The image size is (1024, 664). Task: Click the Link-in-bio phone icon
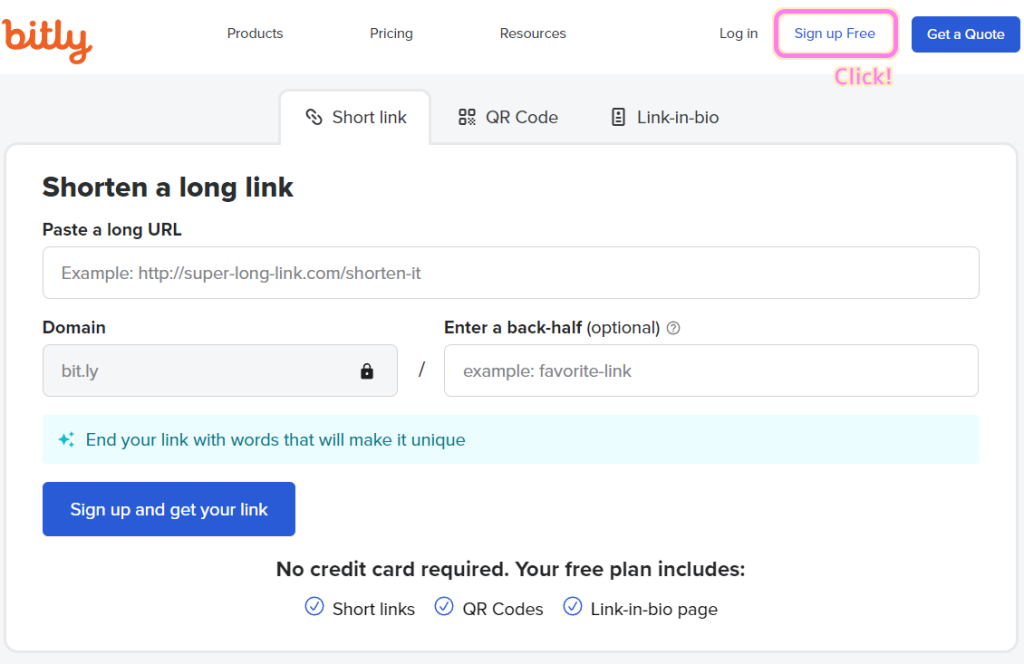pyautogui.click(x=617, y=117)
